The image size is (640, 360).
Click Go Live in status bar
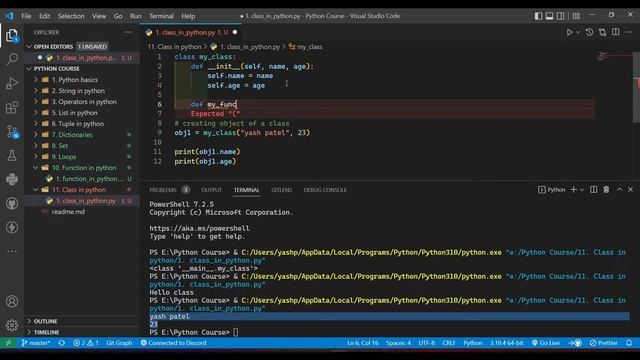tap(545, 343)
